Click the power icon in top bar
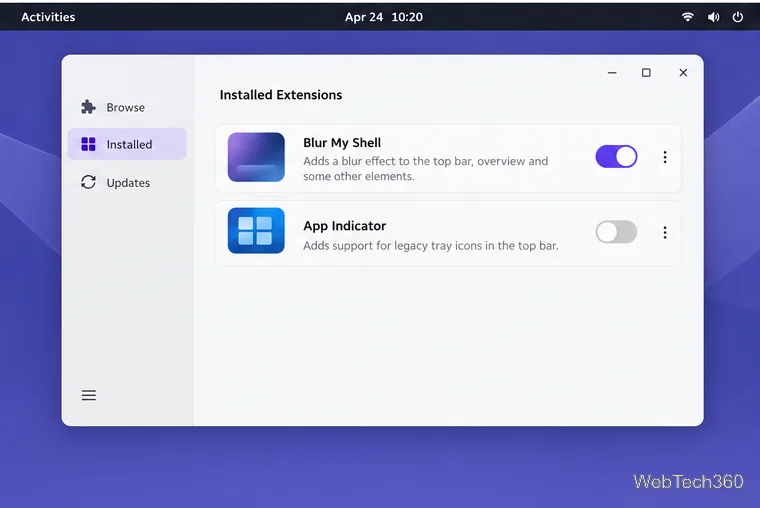This screenshot has width=760, height=508. (x=738, y=17)
